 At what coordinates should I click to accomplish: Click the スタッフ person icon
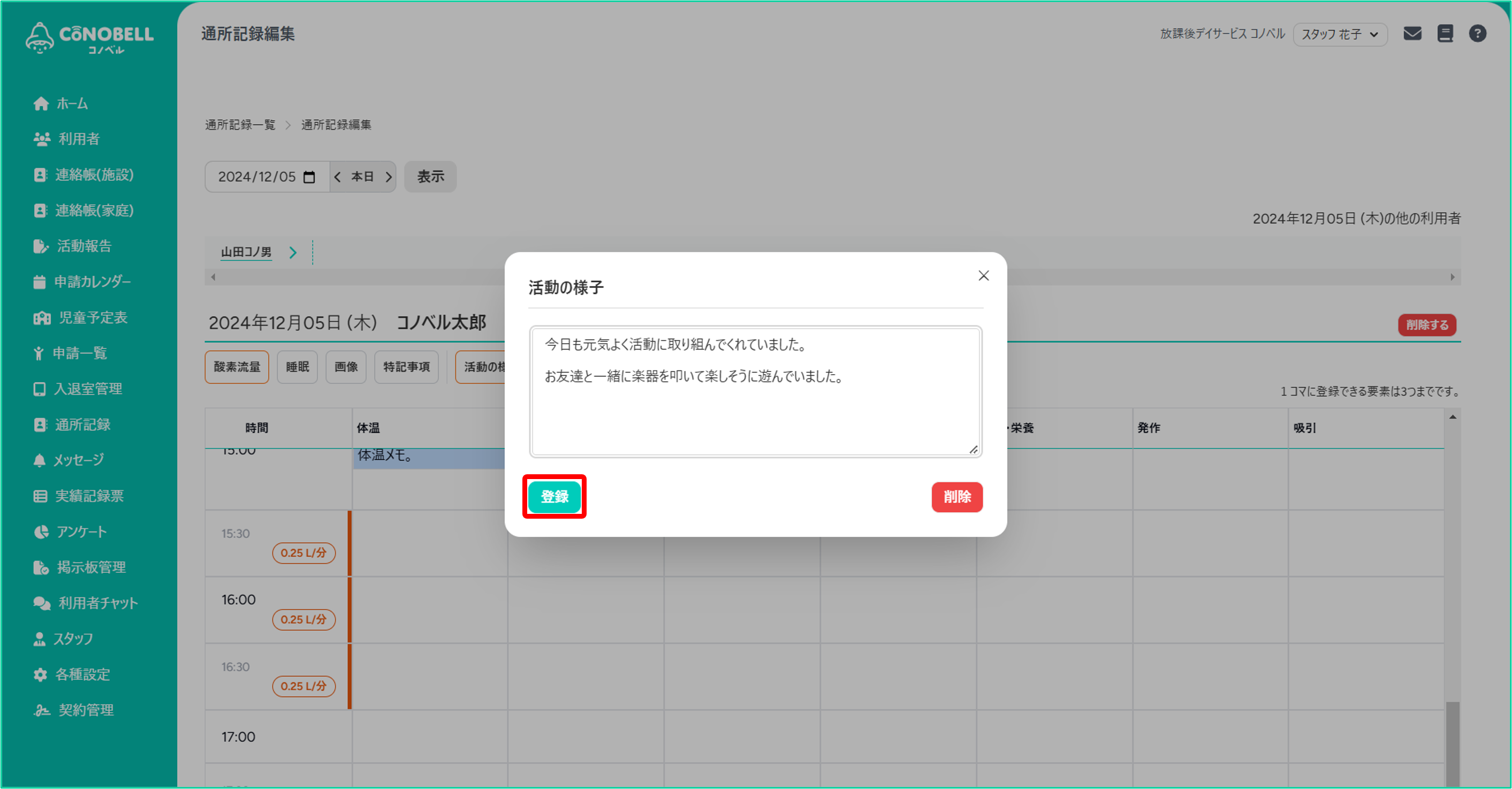(39, 639)
